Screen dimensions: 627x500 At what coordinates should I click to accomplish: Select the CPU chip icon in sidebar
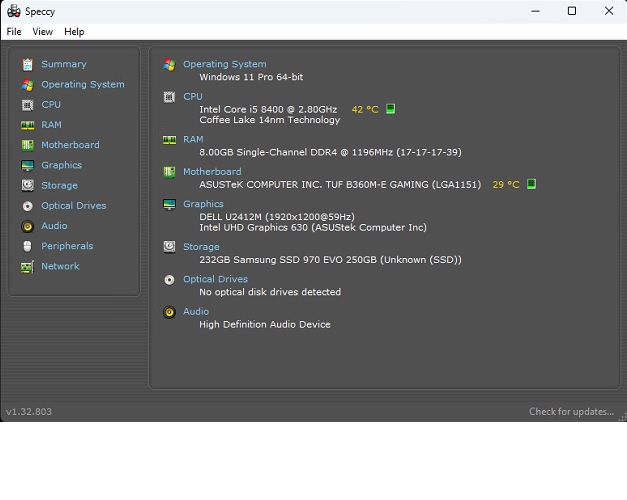[28, 105]
